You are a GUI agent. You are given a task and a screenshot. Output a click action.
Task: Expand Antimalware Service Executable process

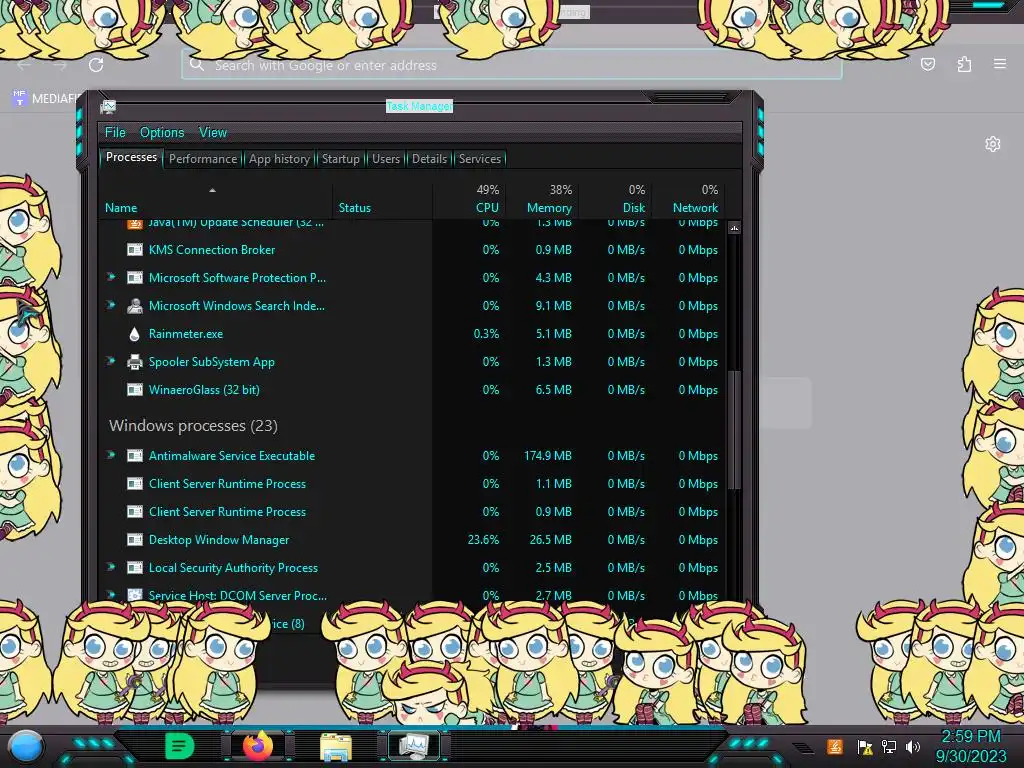pos(111,455)
